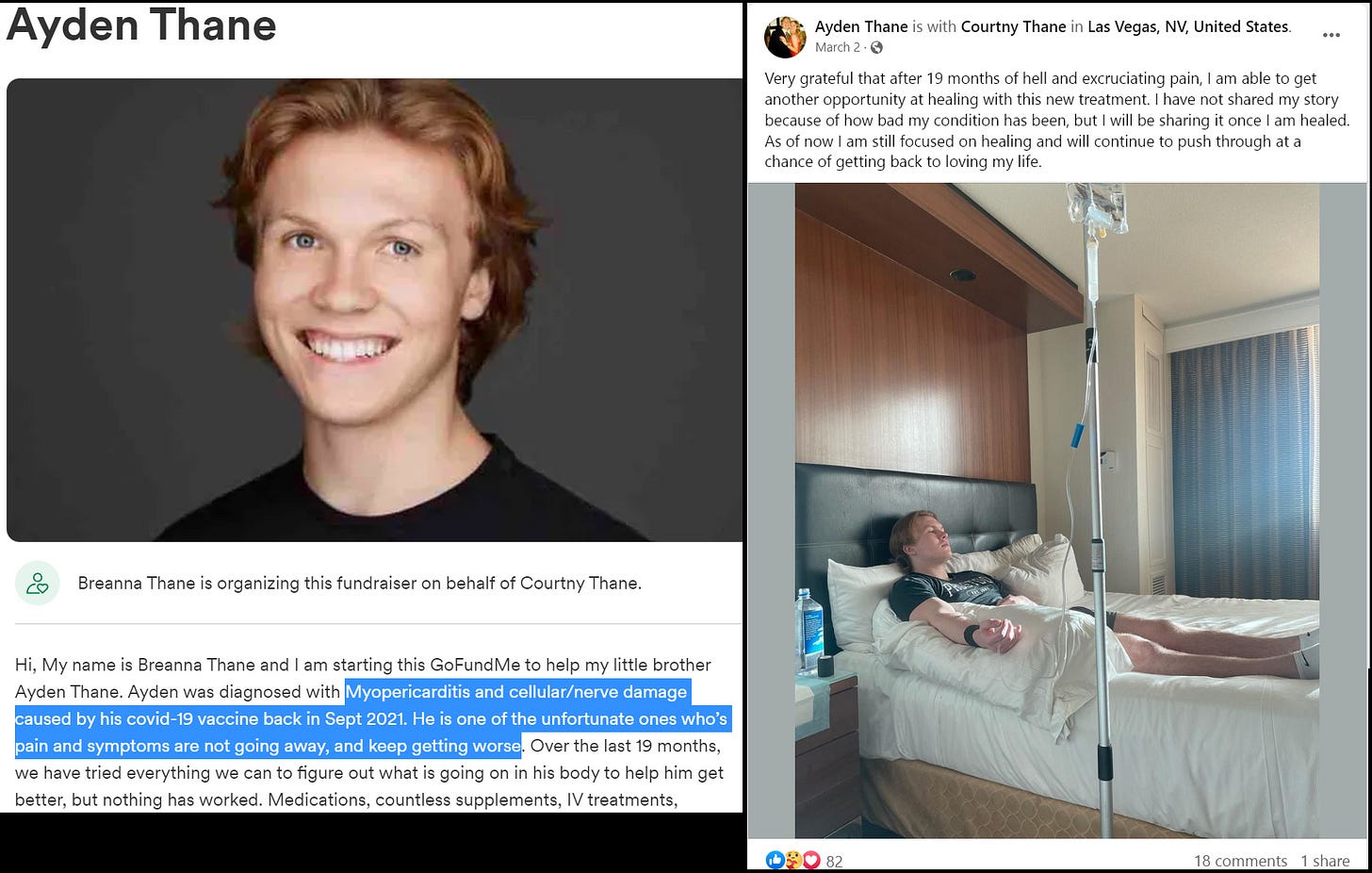View the 1 share count
This screenshot has width=1372, height=873.
[x=1325, y=861]
